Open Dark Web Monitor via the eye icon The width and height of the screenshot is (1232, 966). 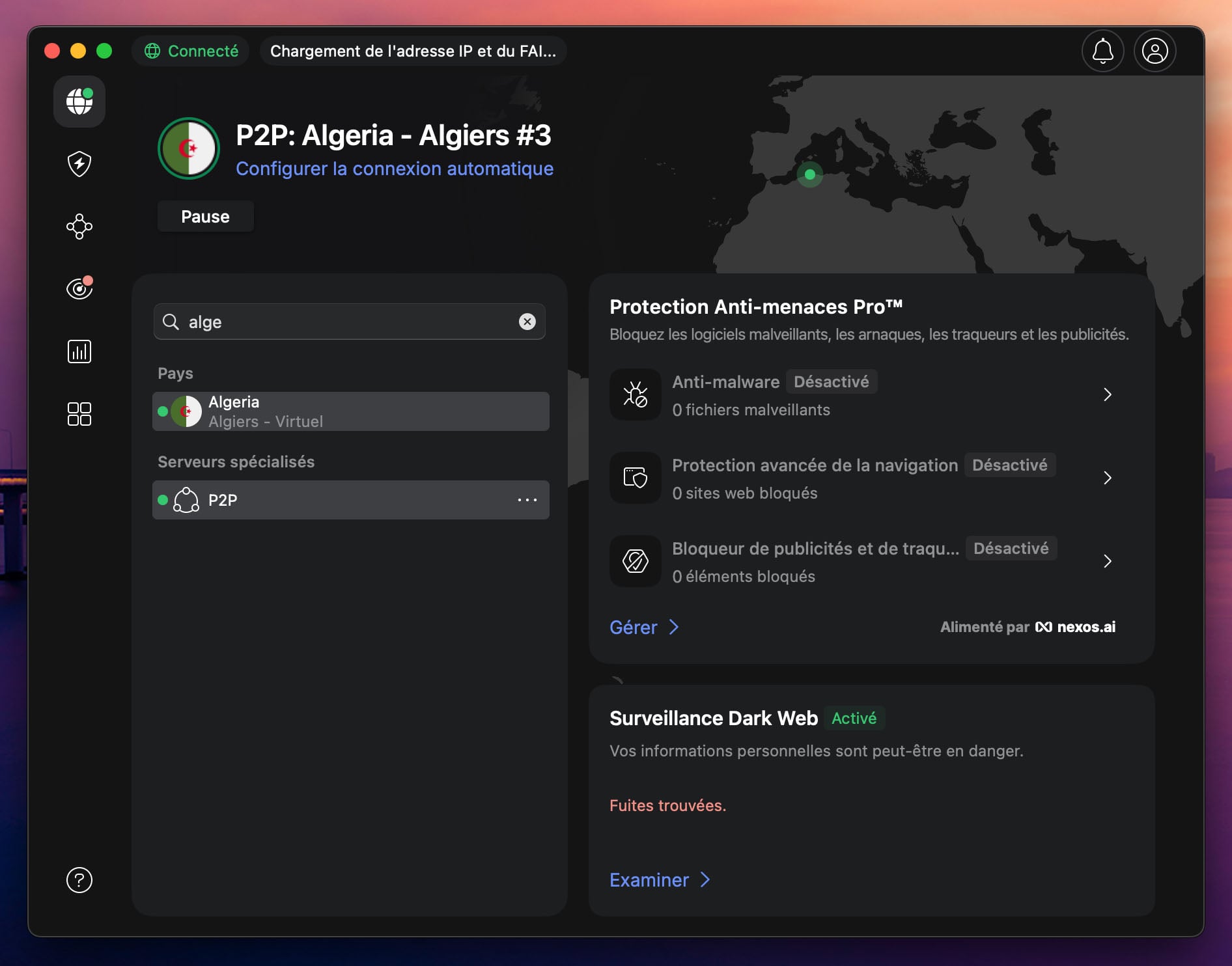79,288
